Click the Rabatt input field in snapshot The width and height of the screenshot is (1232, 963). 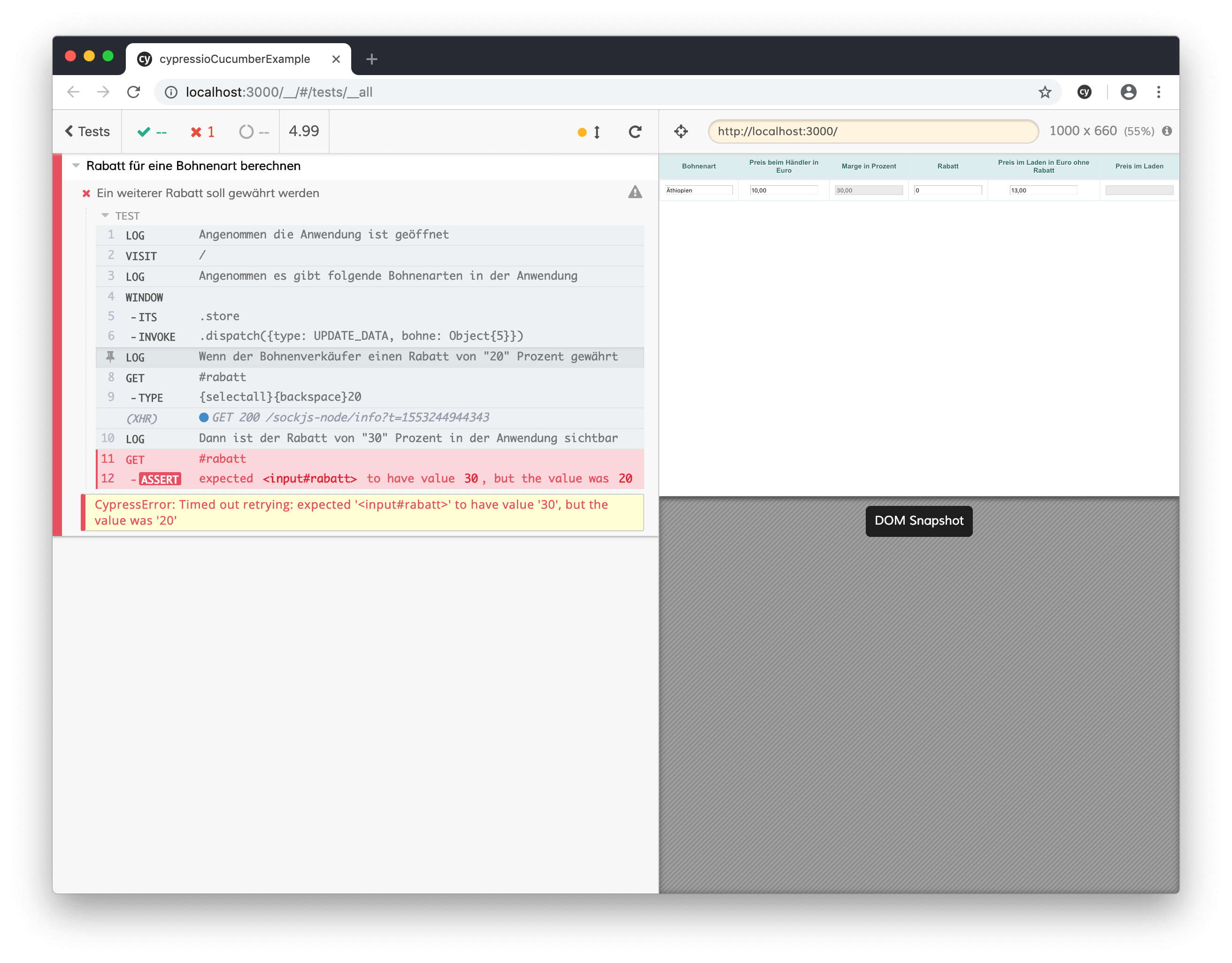pos(947,190)
